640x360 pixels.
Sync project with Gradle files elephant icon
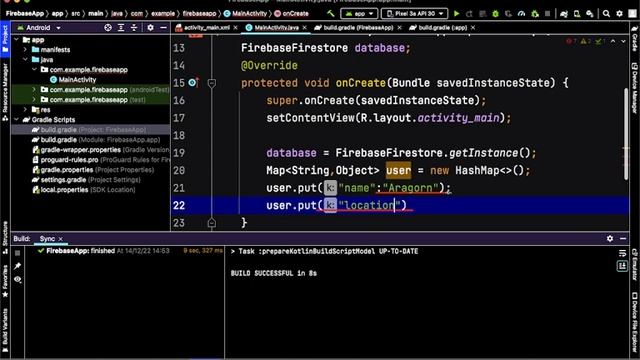tap(564, 14)
